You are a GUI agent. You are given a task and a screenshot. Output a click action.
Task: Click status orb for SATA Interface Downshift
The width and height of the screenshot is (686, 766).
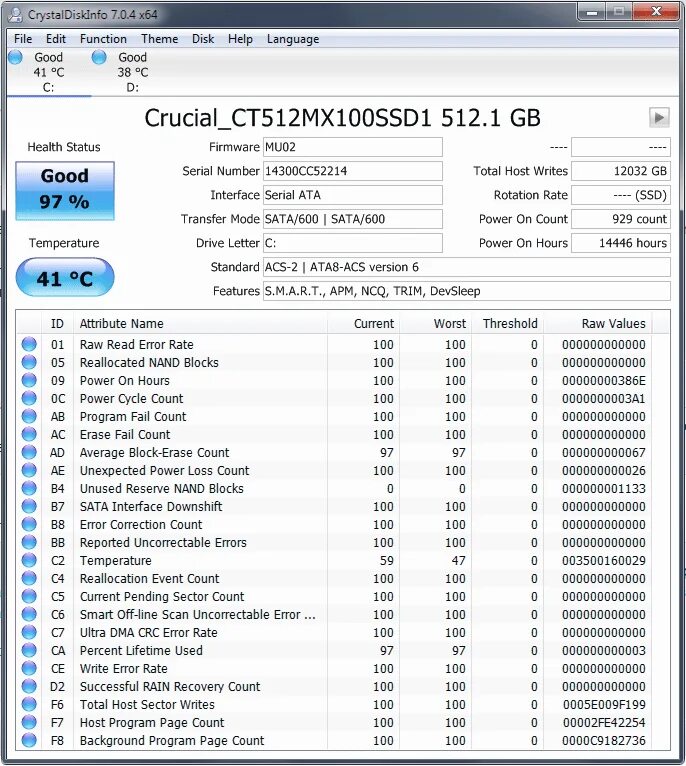coord(29,506)
